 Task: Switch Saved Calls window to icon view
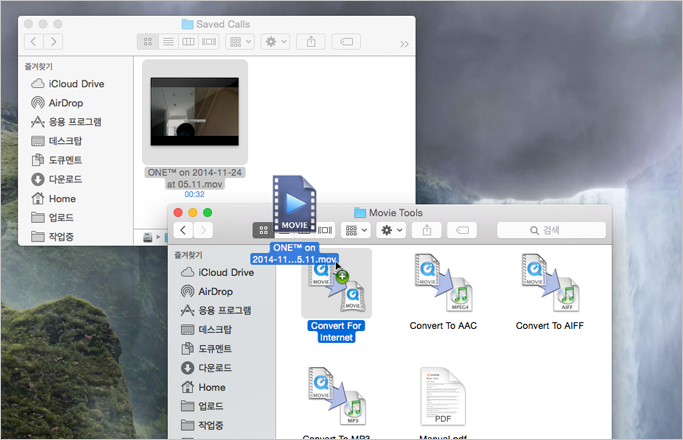148,42
